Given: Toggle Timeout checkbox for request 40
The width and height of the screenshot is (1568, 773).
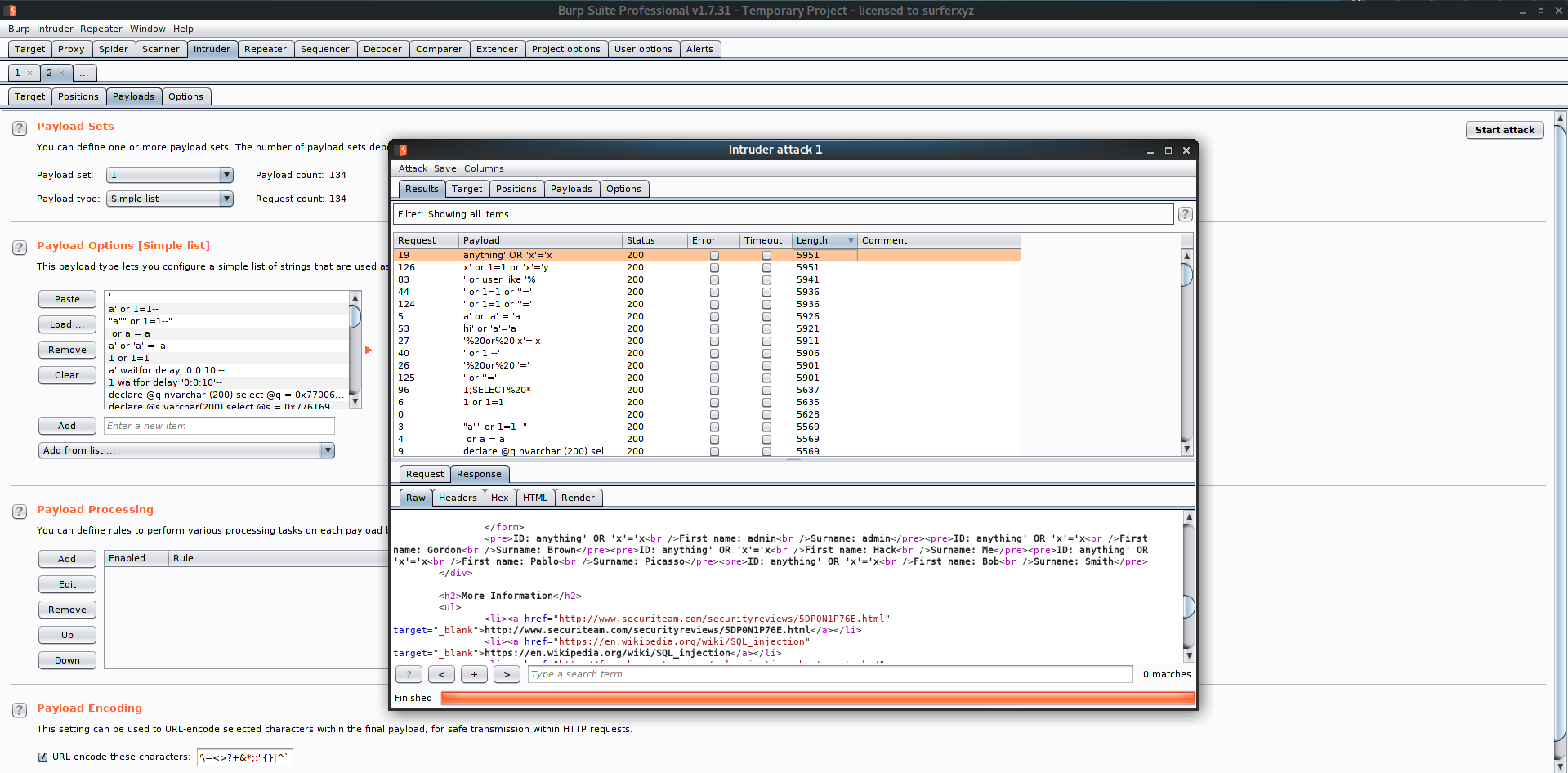Looking at the screenshot, I should [x=766, y=353].
